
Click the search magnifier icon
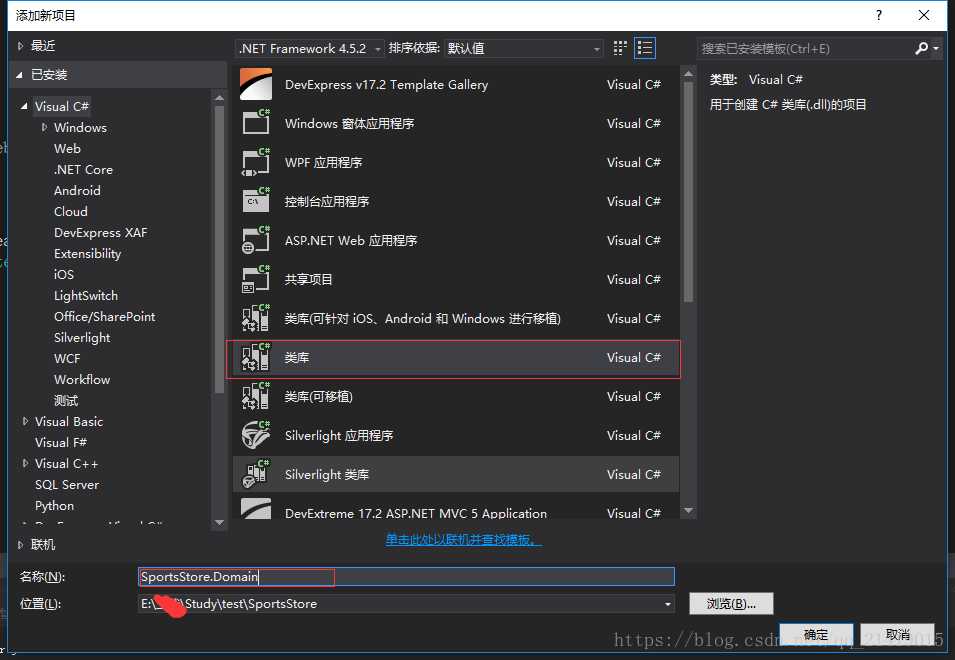coord(921,48)
